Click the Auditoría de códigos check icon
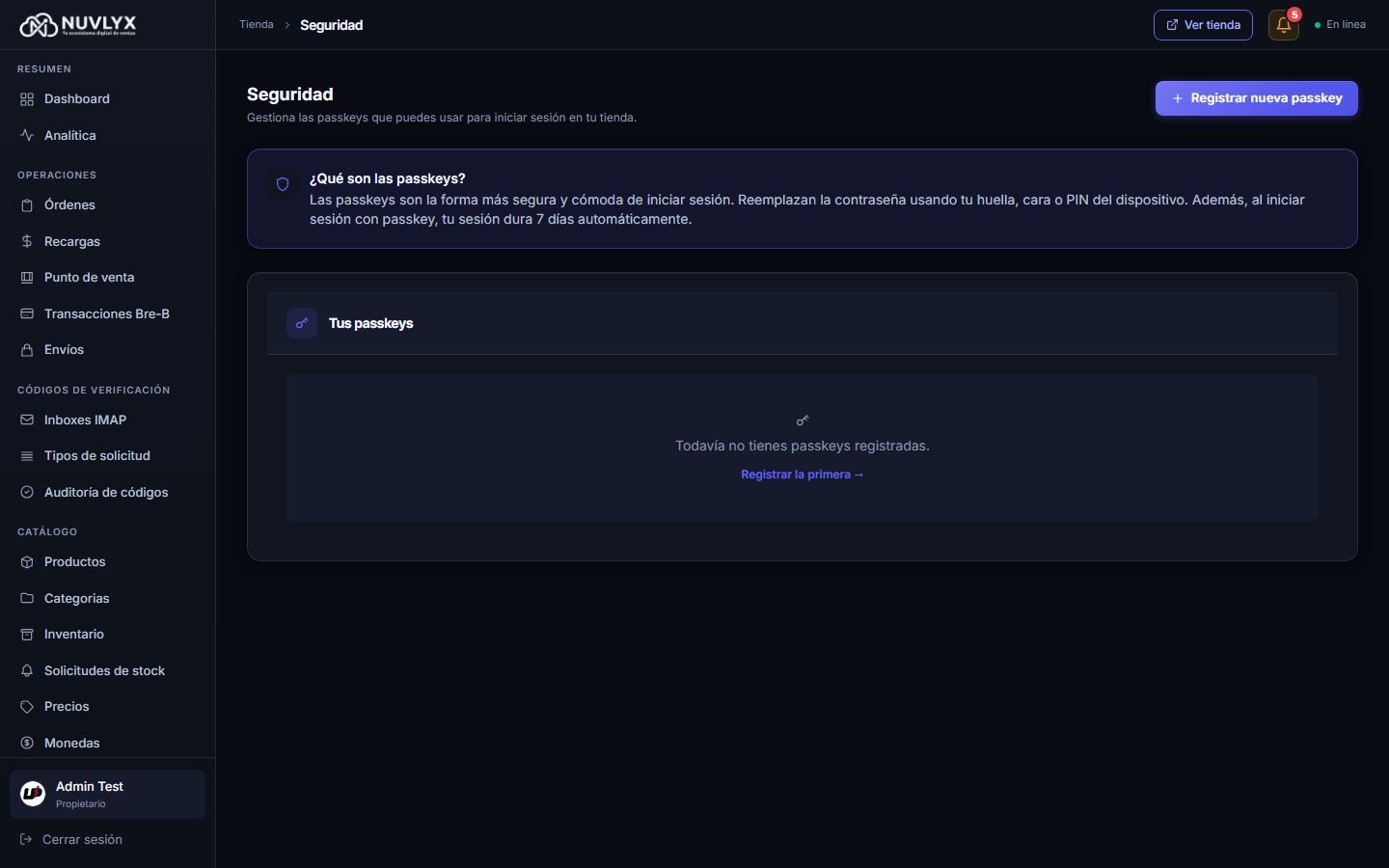This screenshot has height=868, width=1389. (27, 492)
